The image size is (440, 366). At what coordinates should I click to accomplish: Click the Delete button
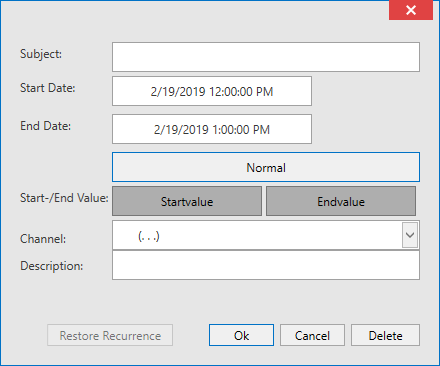[385, 335]
